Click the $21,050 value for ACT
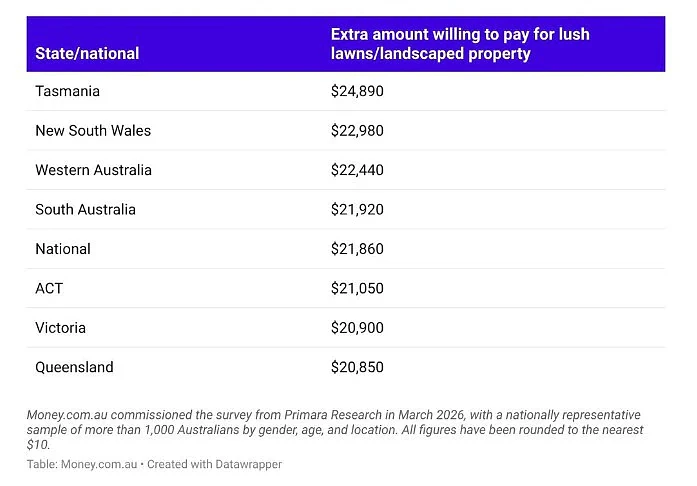Screen dimensions: 697x486 tap(357, 288)
